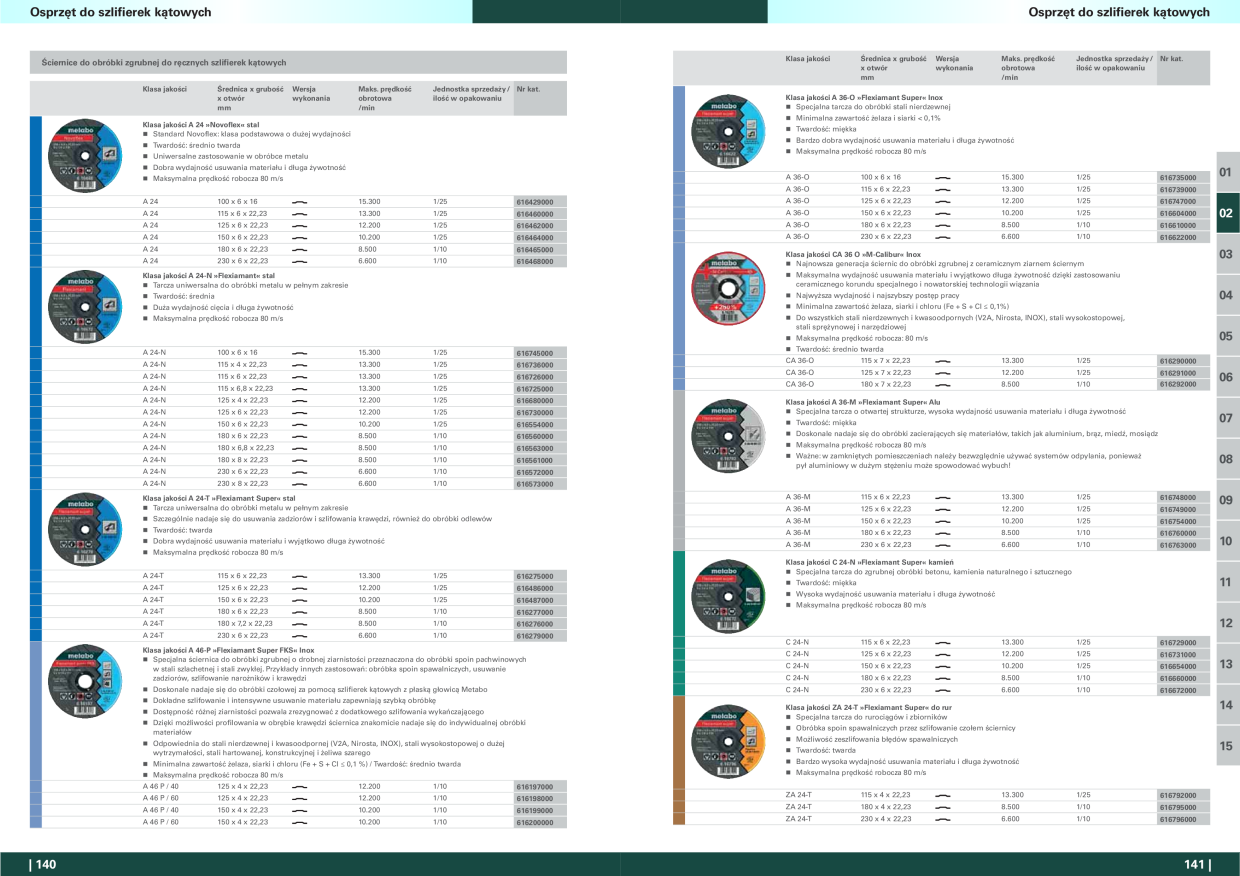
Task: Click heading 'Klasa jakości CA 36 O »M-Calibur« Inox'
Action: [854, 255]
